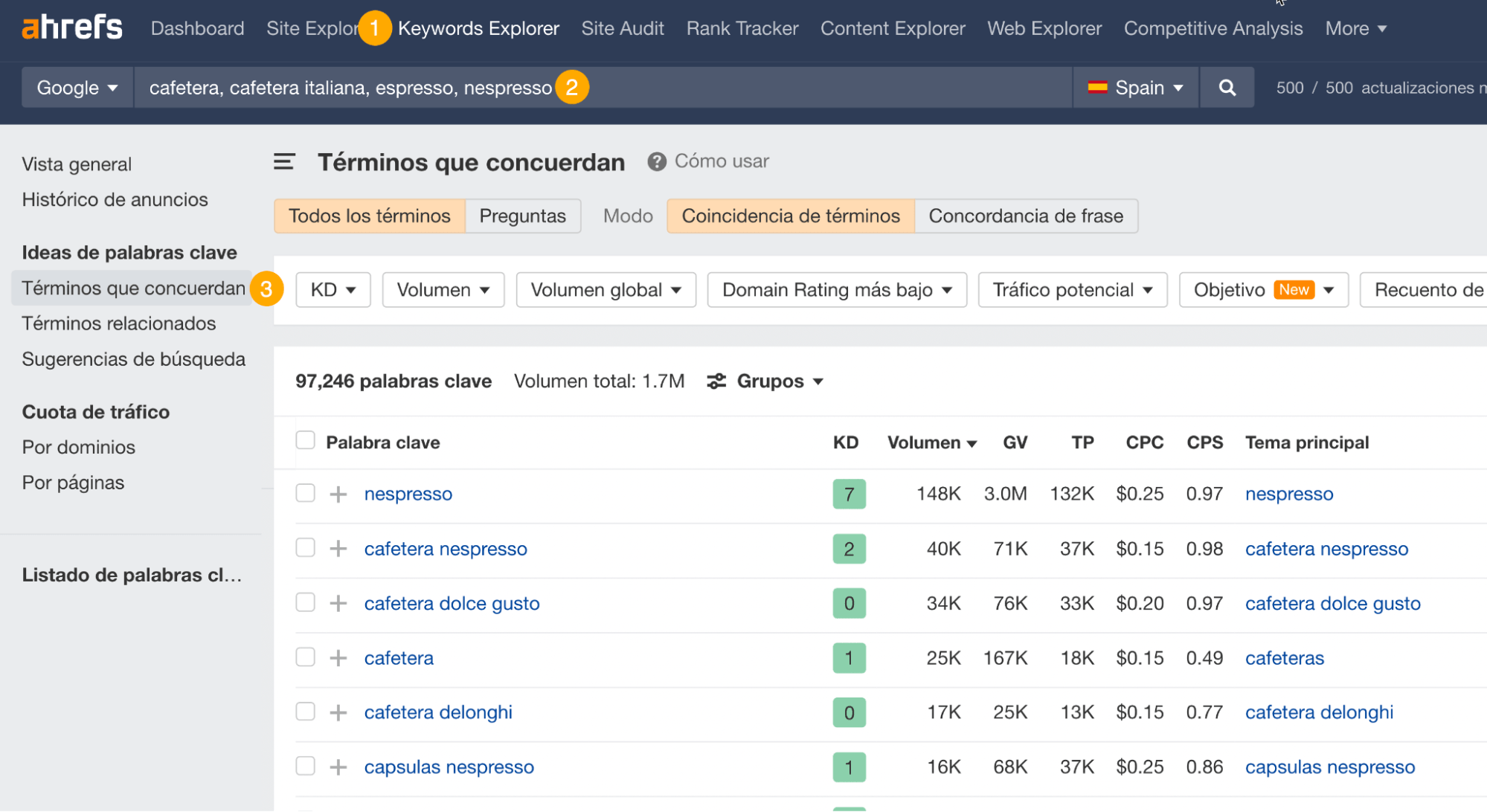Click the Grupos filter-sliders icon
Image resolution: width=1487 pixels, height=812 pixels.
point(716,381)
